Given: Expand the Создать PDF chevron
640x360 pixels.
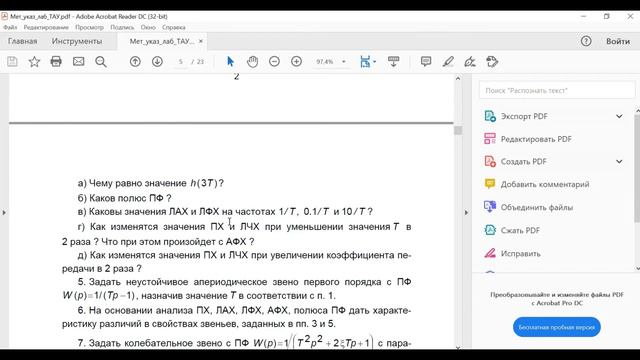Looking at the screenshot, I should [x=619, y=161].
